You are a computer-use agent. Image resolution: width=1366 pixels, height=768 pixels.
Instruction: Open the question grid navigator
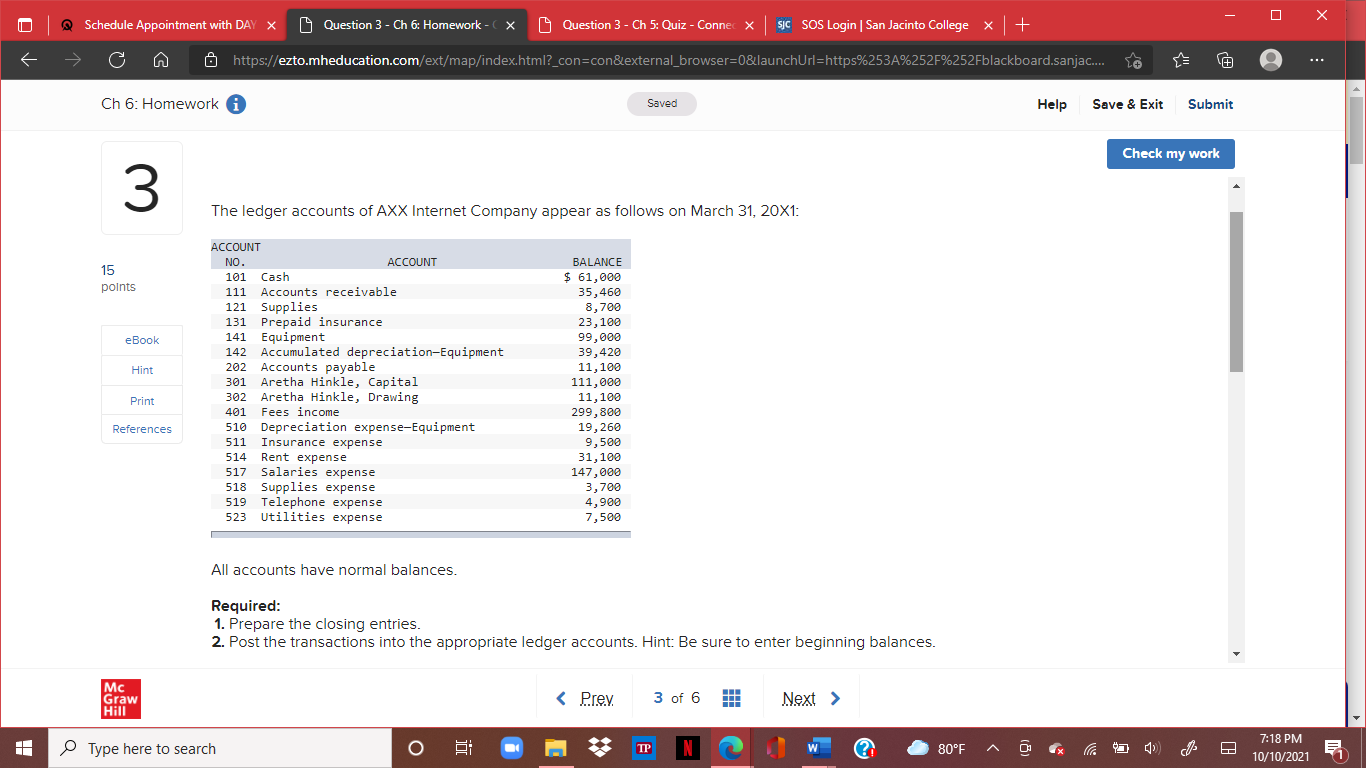coord(731,698)
